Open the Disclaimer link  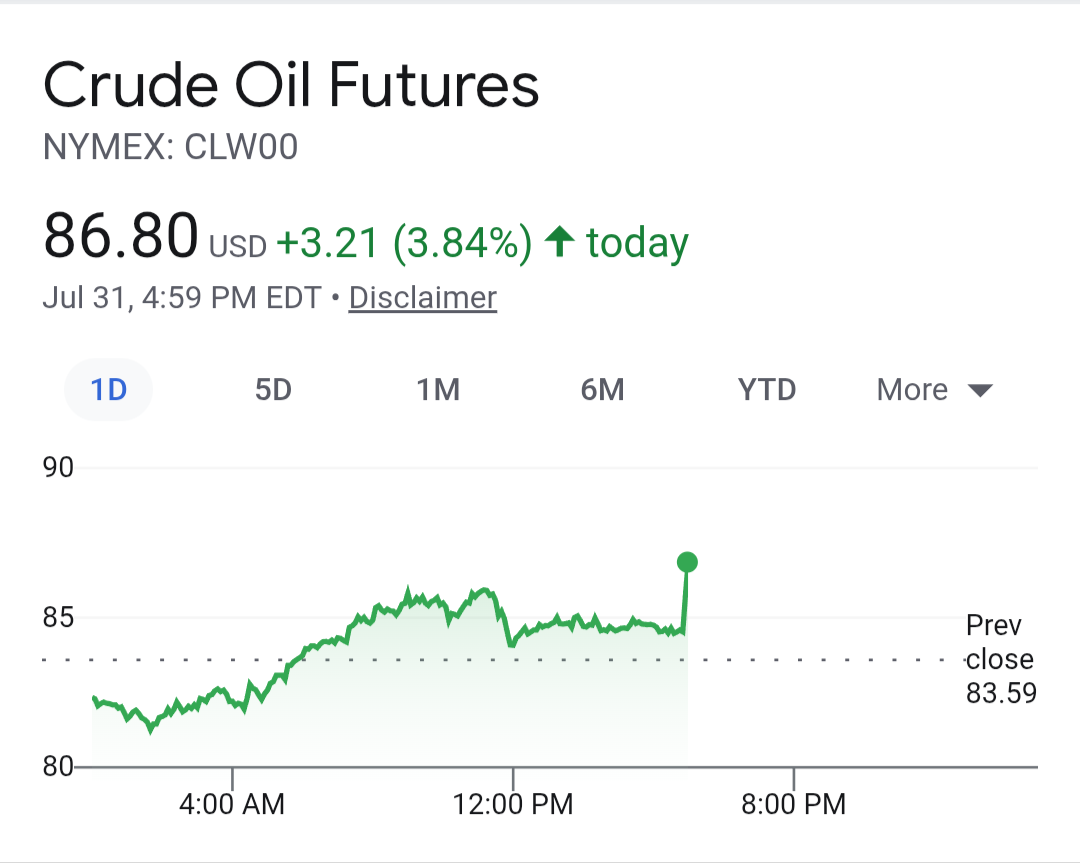tap(423, 298)
